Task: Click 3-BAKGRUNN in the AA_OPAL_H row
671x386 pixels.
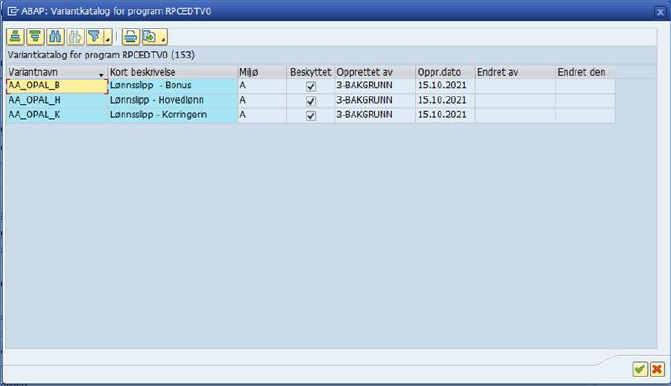Action: (x=375, y=101)
